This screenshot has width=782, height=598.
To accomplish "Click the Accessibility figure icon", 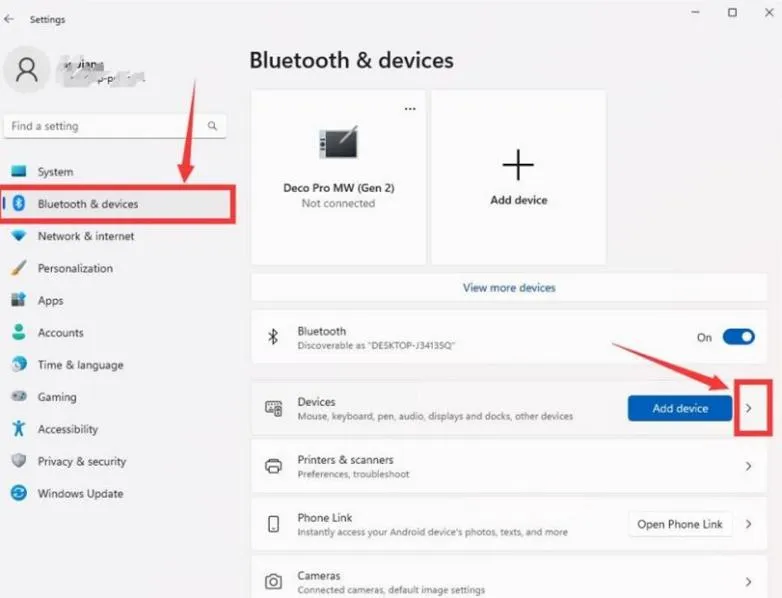I will pos(19,428).
